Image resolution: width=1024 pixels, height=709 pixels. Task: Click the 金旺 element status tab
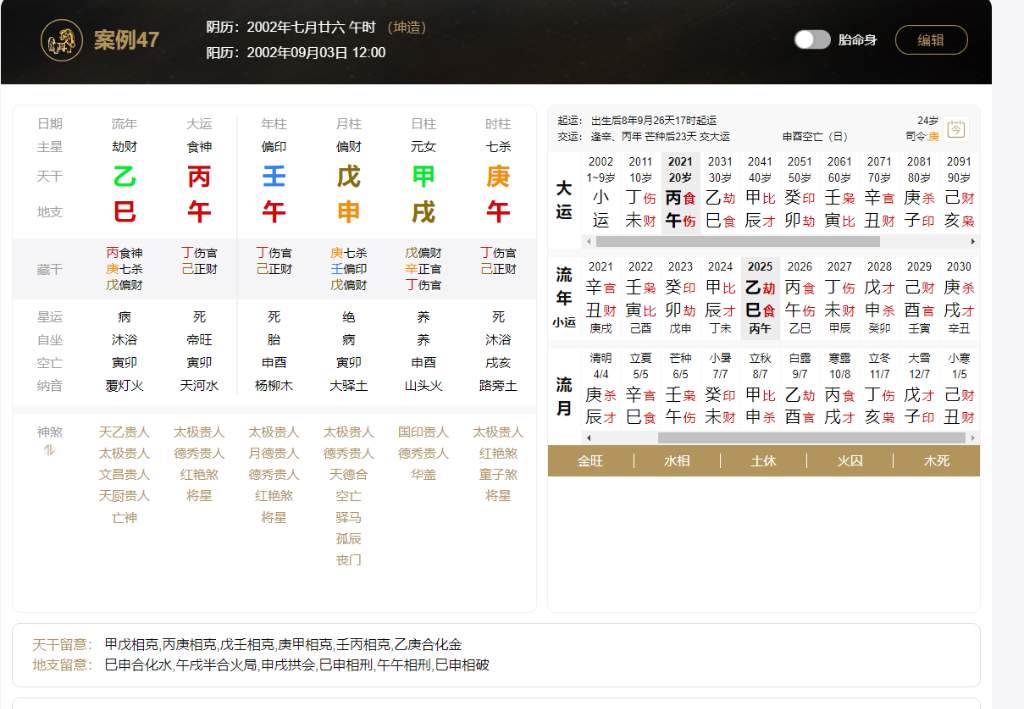(x=590, y=461)
